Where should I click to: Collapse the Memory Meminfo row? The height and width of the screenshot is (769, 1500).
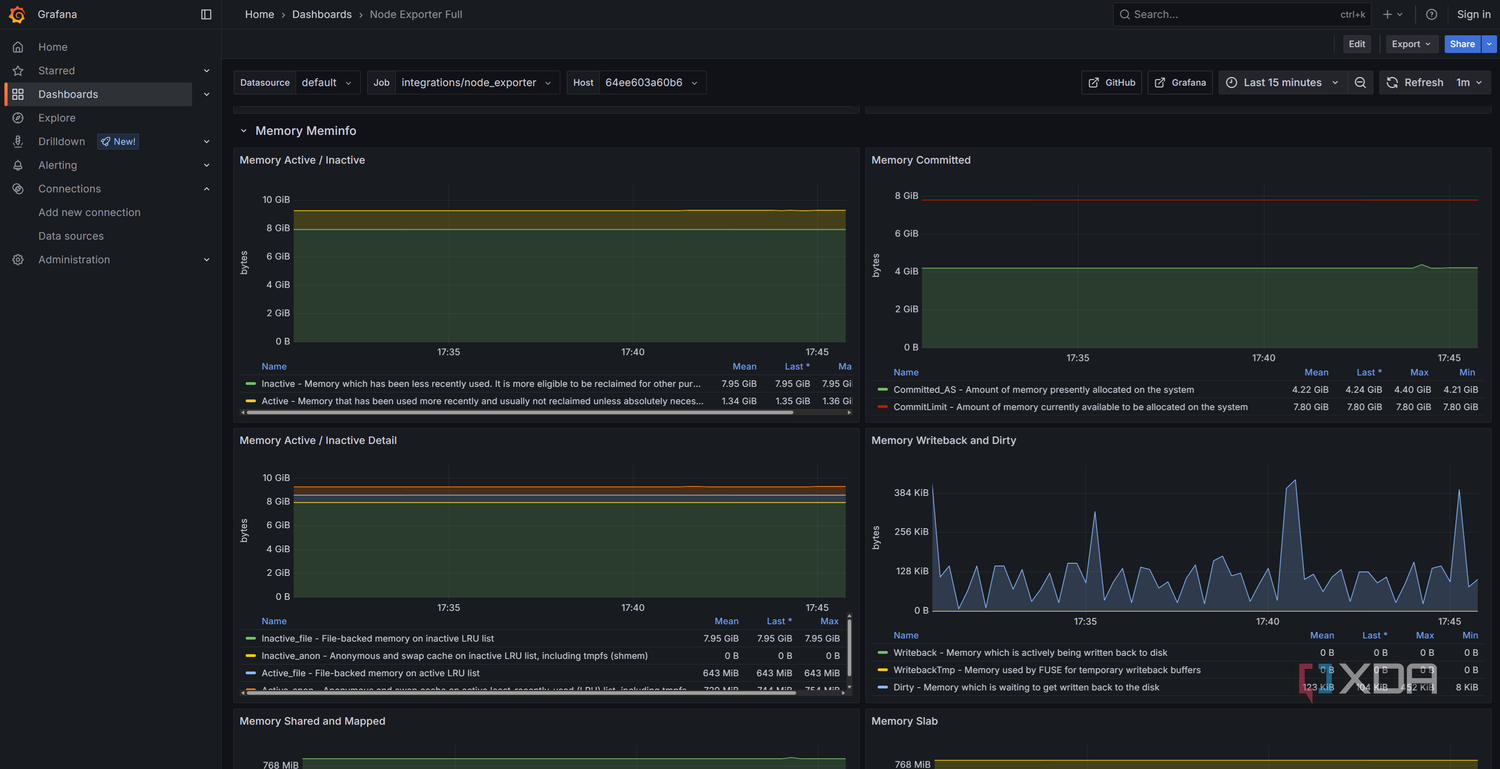[x=243, y=131]
